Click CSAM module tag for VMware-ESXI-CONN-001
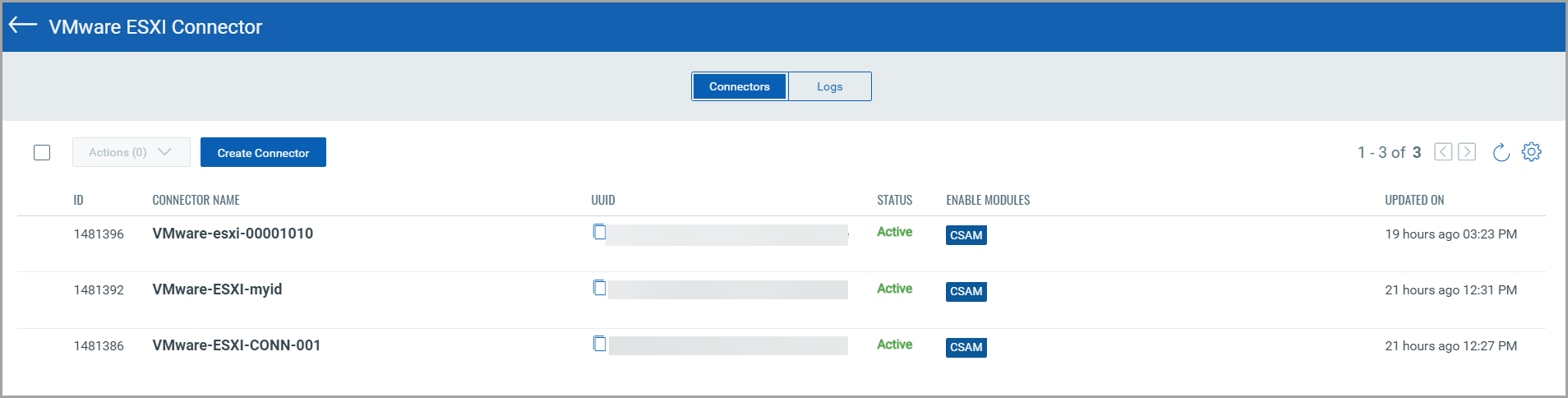The image size is (1568, 398). [x=966, y=347]
